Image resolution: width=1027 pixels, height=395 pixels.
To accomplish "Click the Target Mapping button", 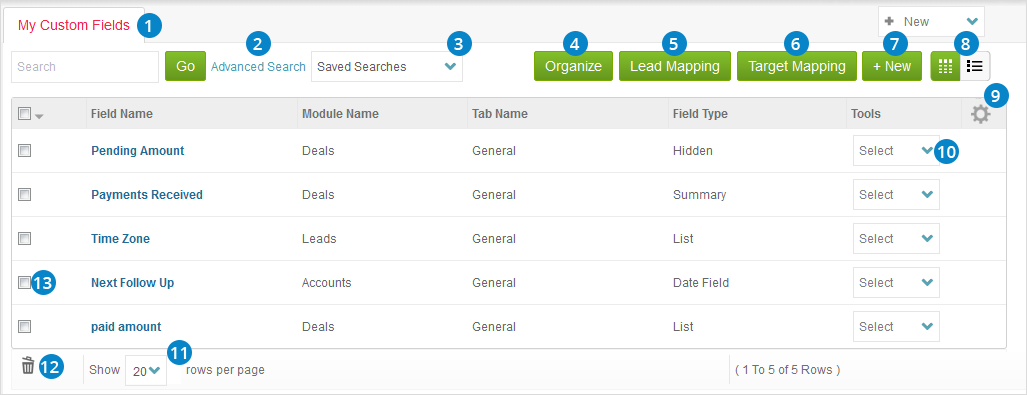I will [x=796, y=66].
